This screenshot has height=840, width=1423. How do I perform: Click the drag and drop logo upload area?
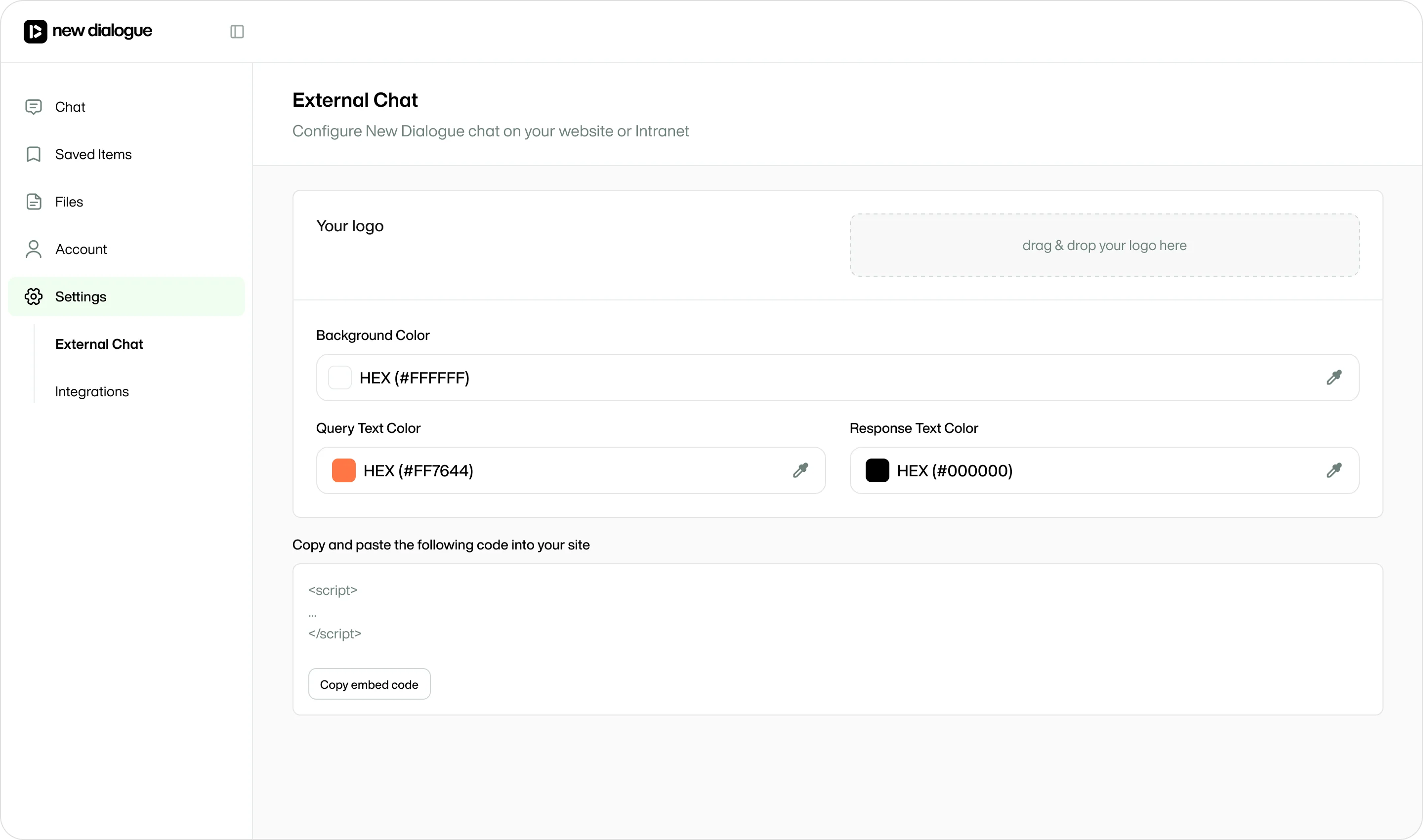click(1104, 245)
